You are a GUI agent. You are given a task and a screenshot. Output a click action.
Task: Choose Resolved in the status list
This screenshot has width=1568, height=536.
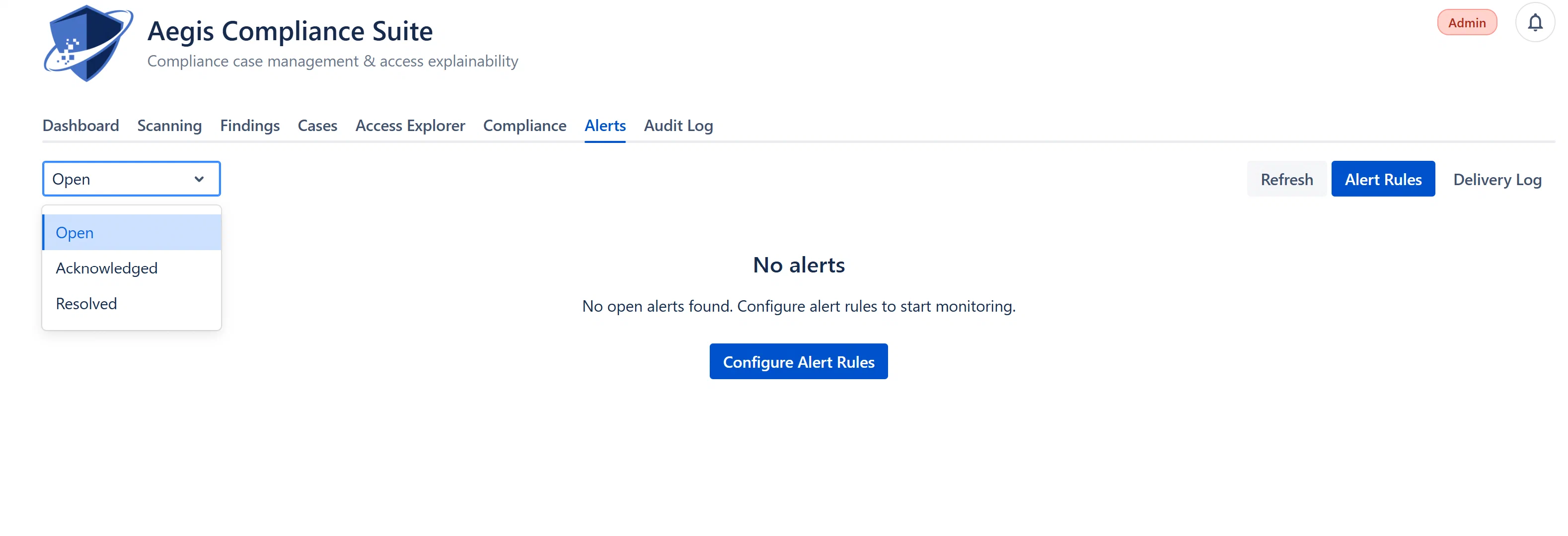click(132, 304)
